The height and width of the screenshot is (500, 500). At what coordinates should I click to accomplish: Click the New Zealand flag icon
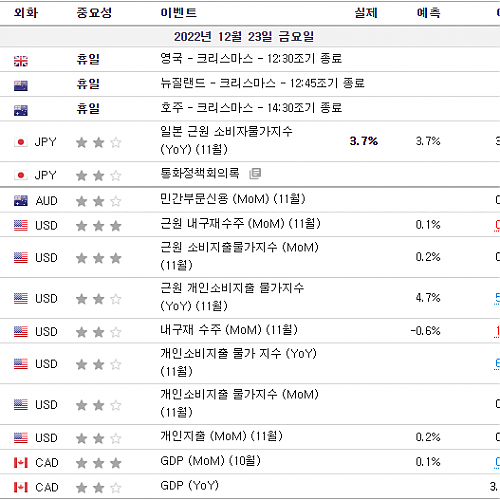[x=21, y=85]
